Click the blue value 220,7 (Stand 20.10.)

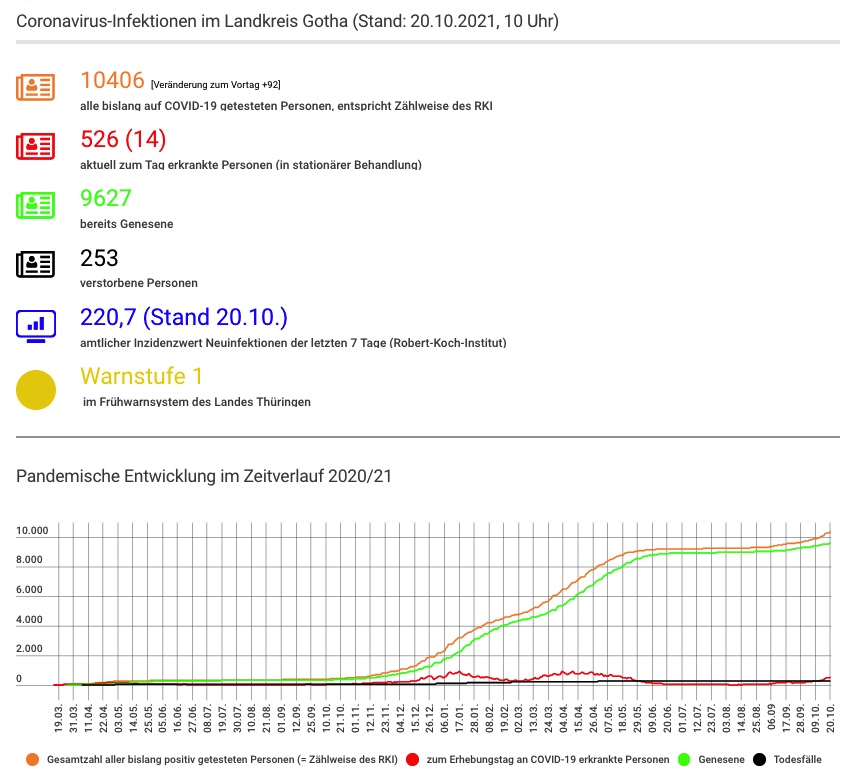click(x=184, y=317)
